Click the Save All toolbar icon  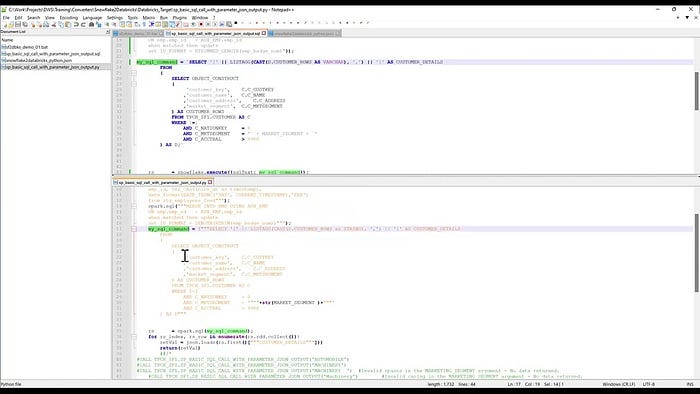tap(25, 24)
